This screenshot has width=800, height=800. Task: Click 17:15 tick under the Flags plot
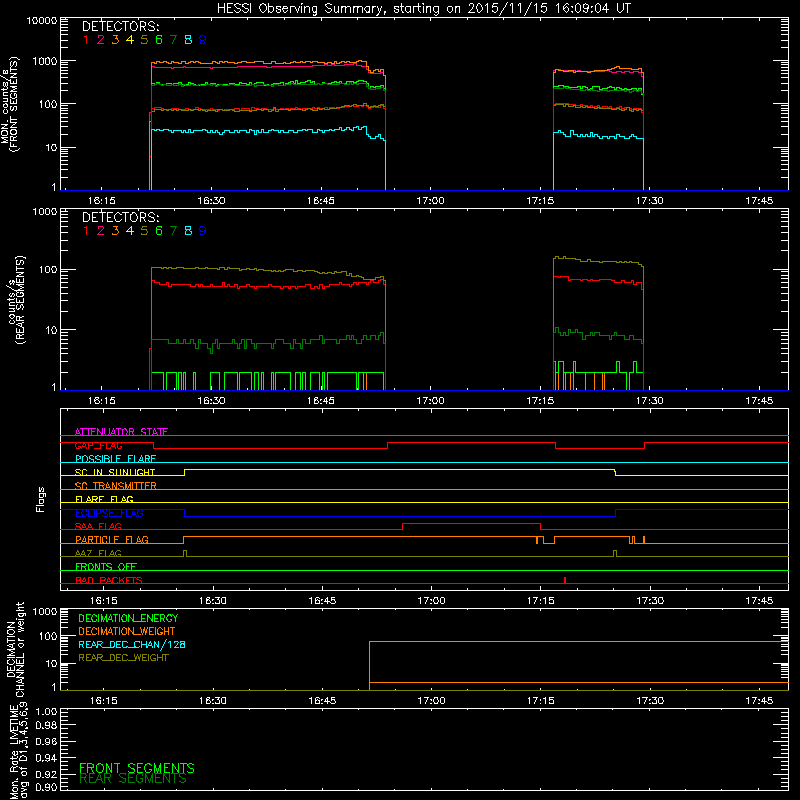pyautogui.click(x=541, y=601)
